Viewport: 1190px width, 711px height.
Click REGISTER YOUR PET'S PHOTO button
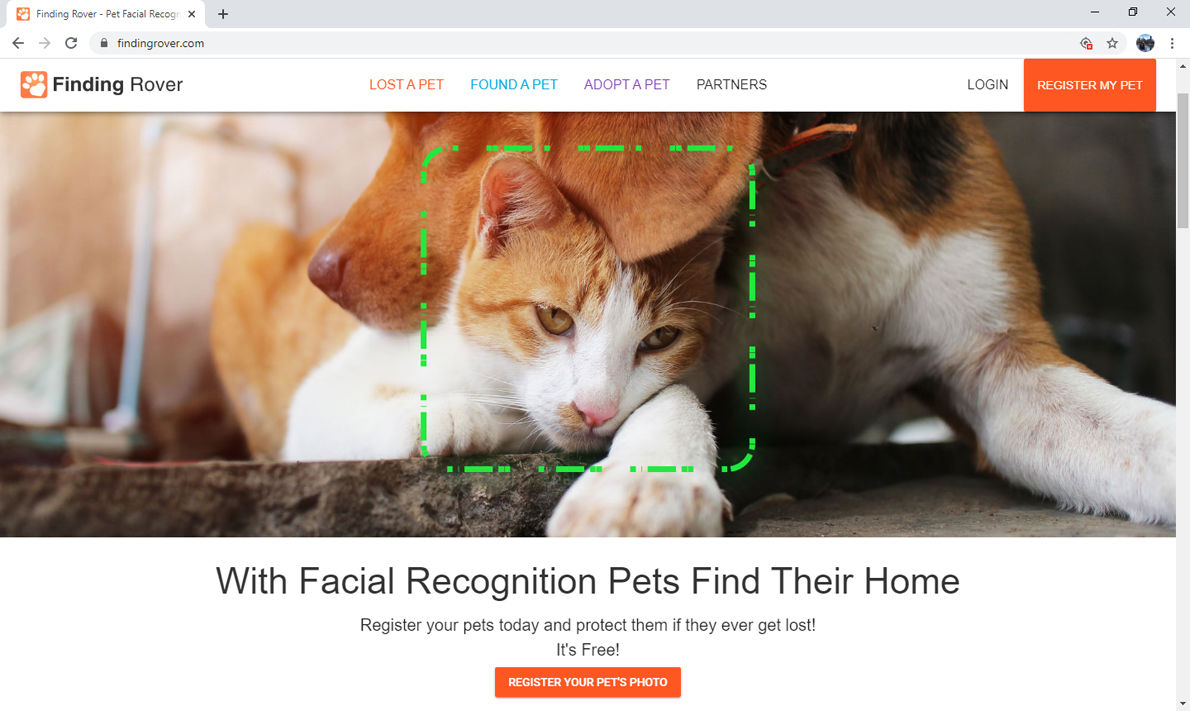coord(587,681)
